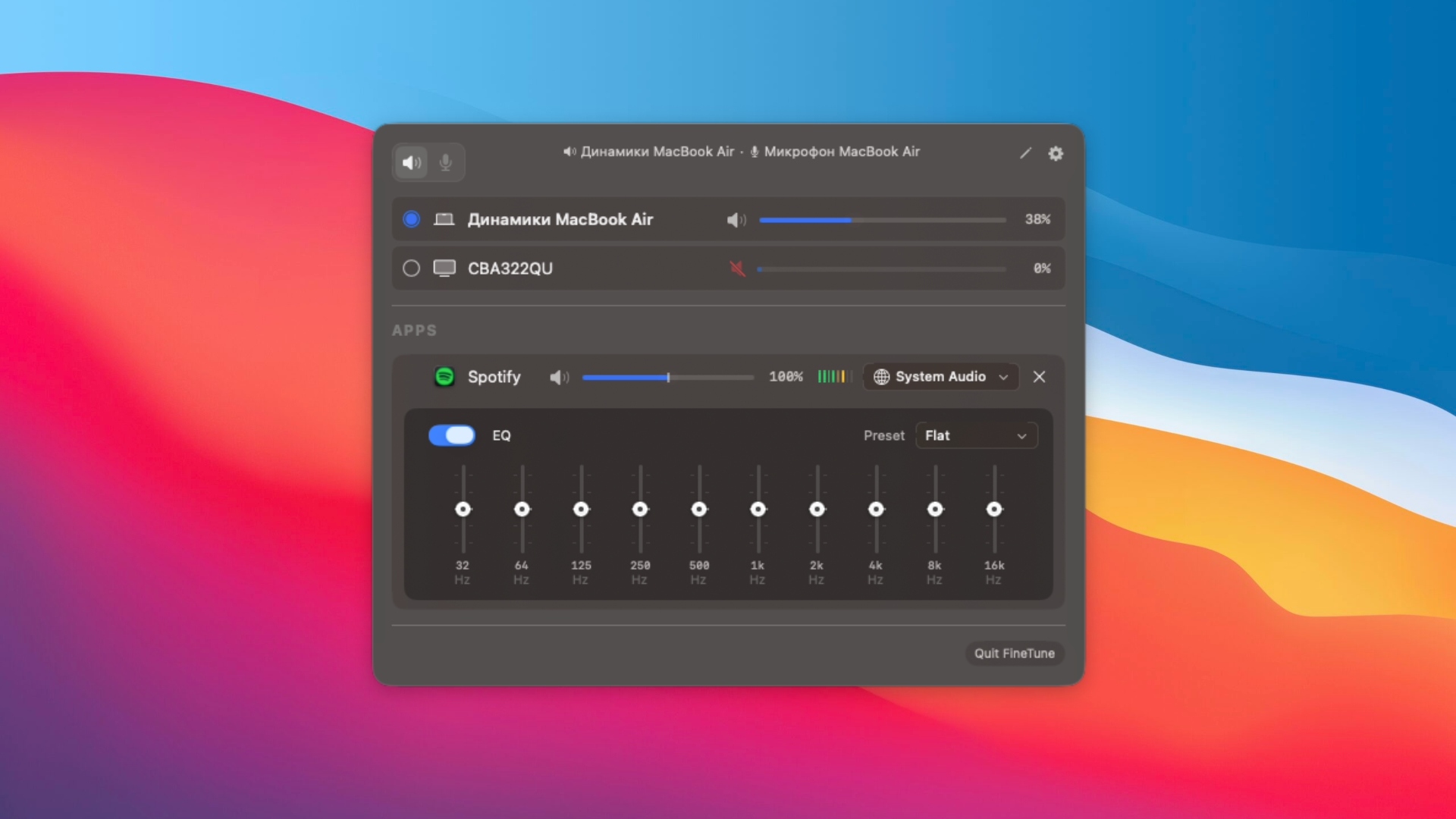Open the System Audio device dropdown
Viewport: 1456px width, 819px height.
click(x=940, y=377)
